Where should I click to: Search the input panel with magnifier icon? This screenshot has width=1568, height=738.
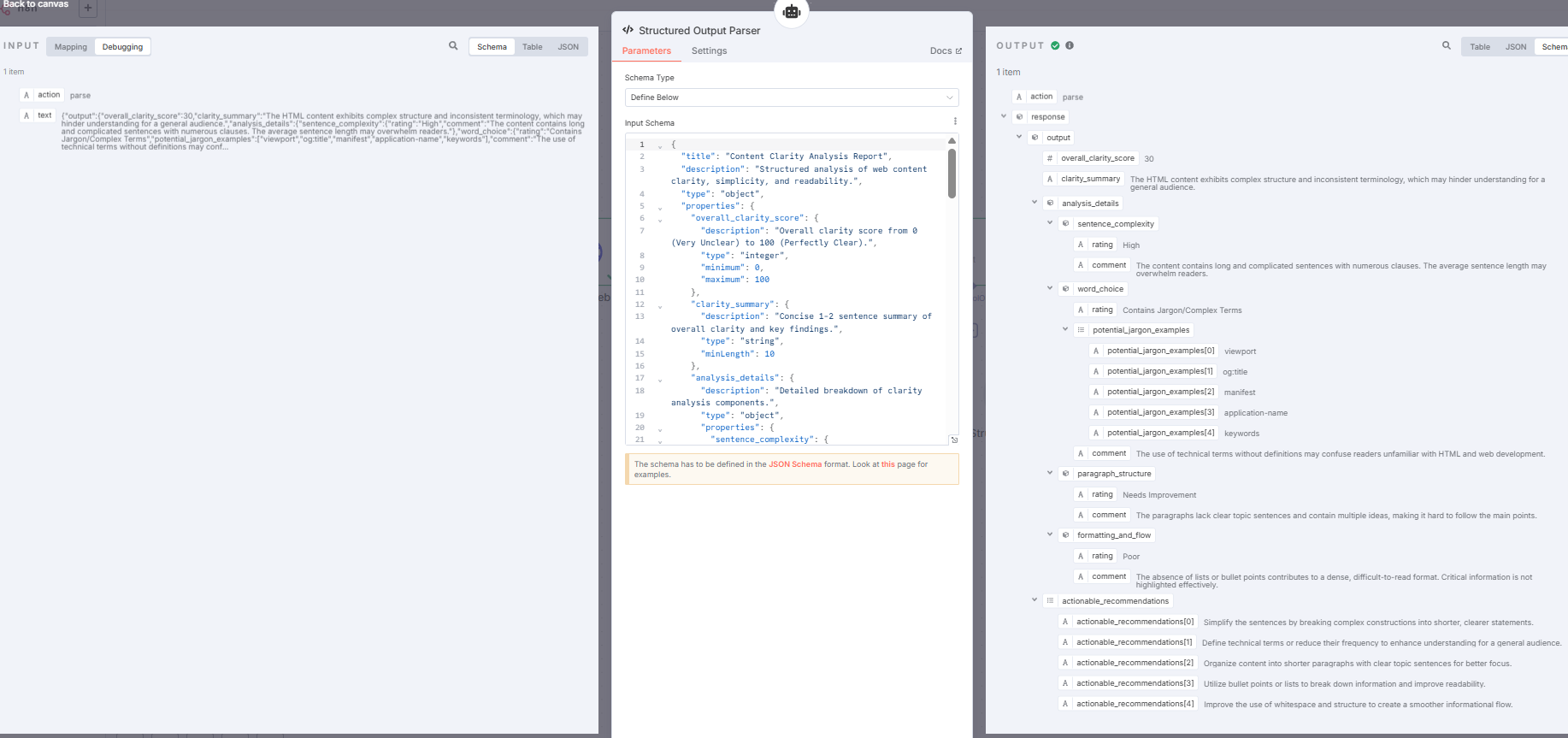(453, 46)
